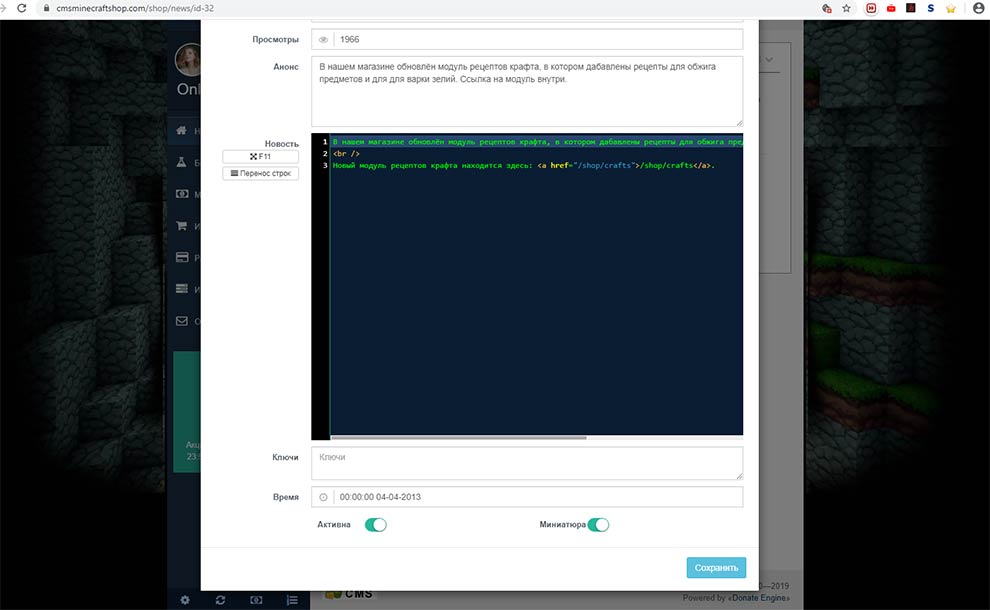Click the gear icon in the bottom bar
This screenshot has height=610, width=990.
click(x=184, y=600)
